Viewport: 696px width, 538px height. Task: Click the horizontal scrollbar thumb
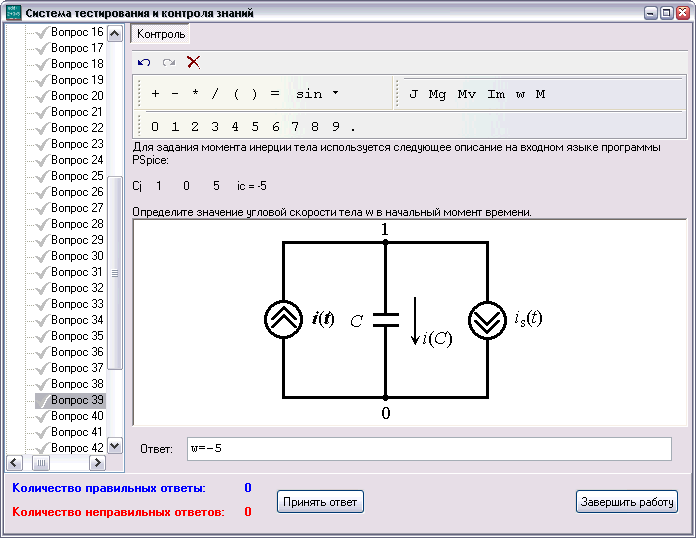41,463
